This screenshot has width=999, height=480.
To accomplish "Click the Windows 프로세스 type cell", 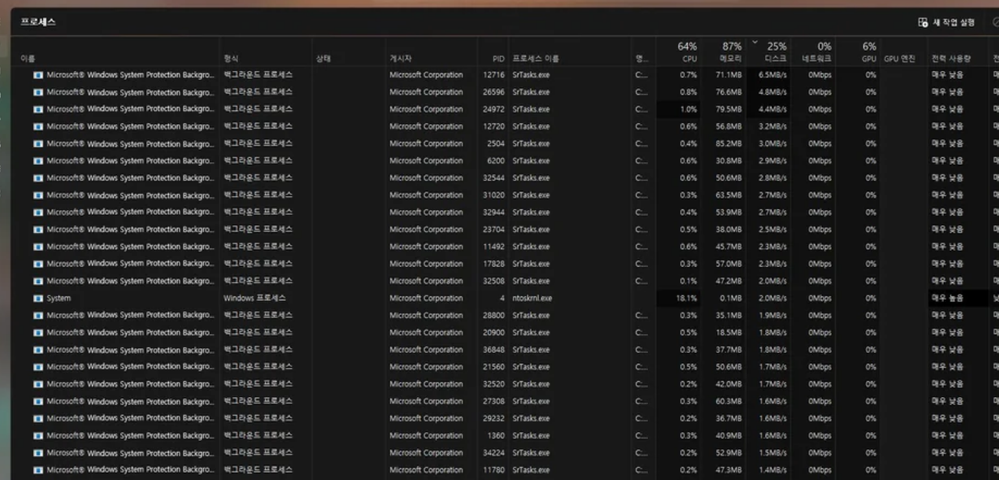I will pos(255,298).
